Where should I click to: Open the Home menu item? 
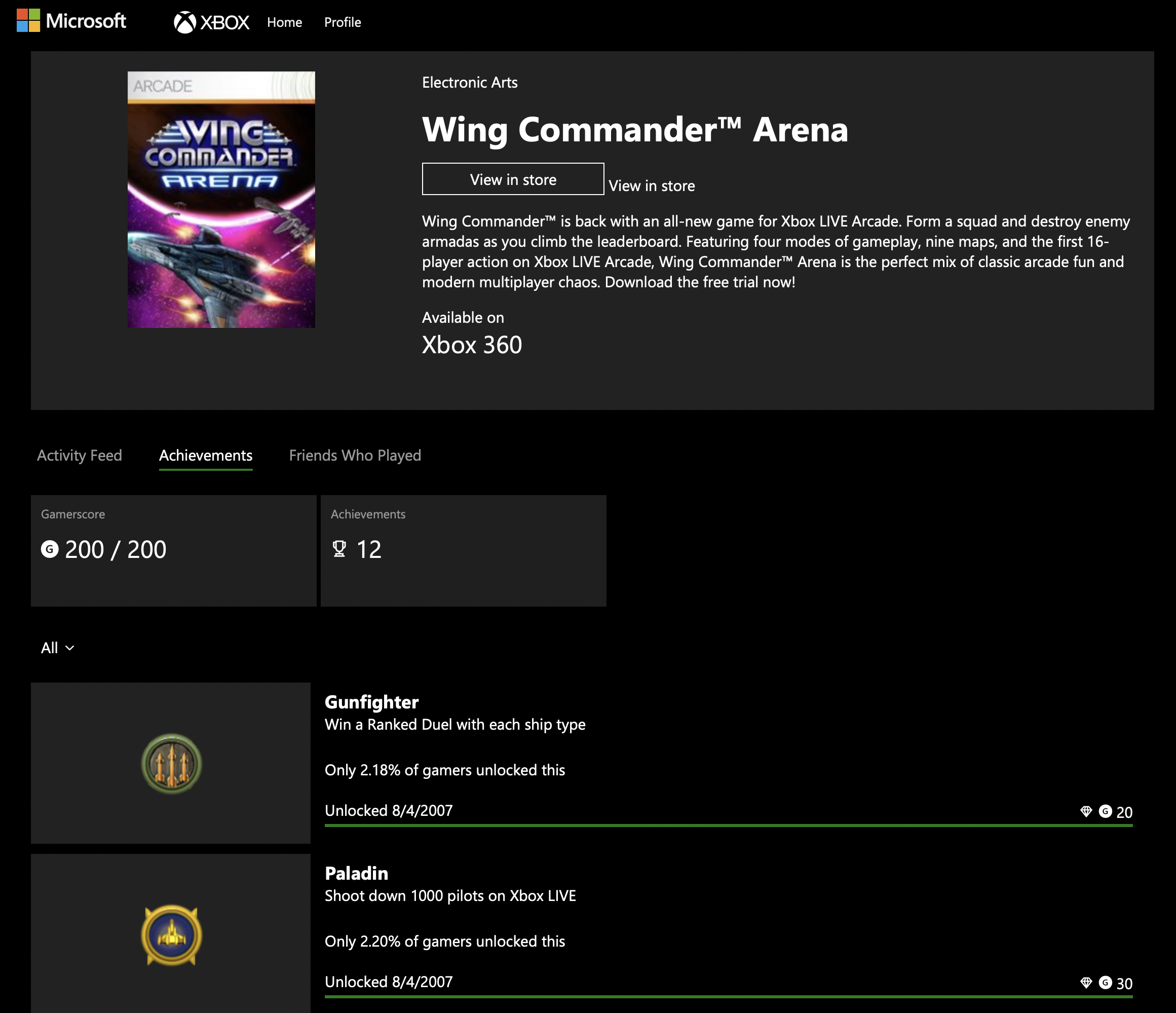[284, 22]
